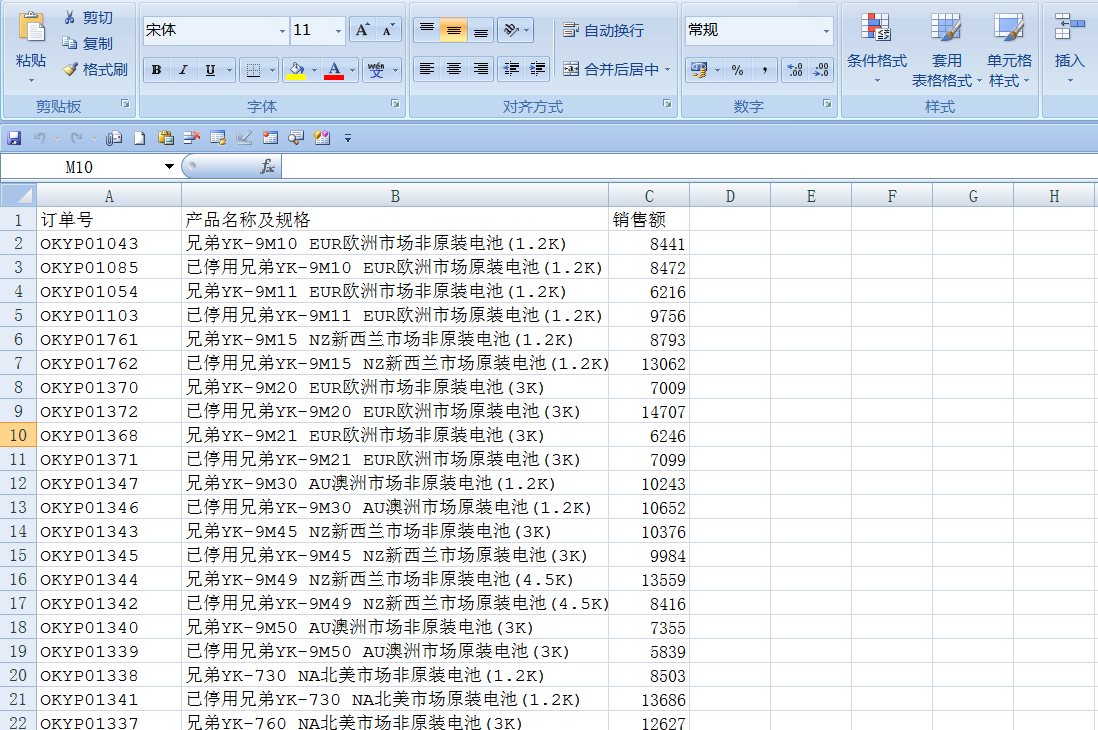
Task: Click Undo in quick access toolbar
Action: 39,138
